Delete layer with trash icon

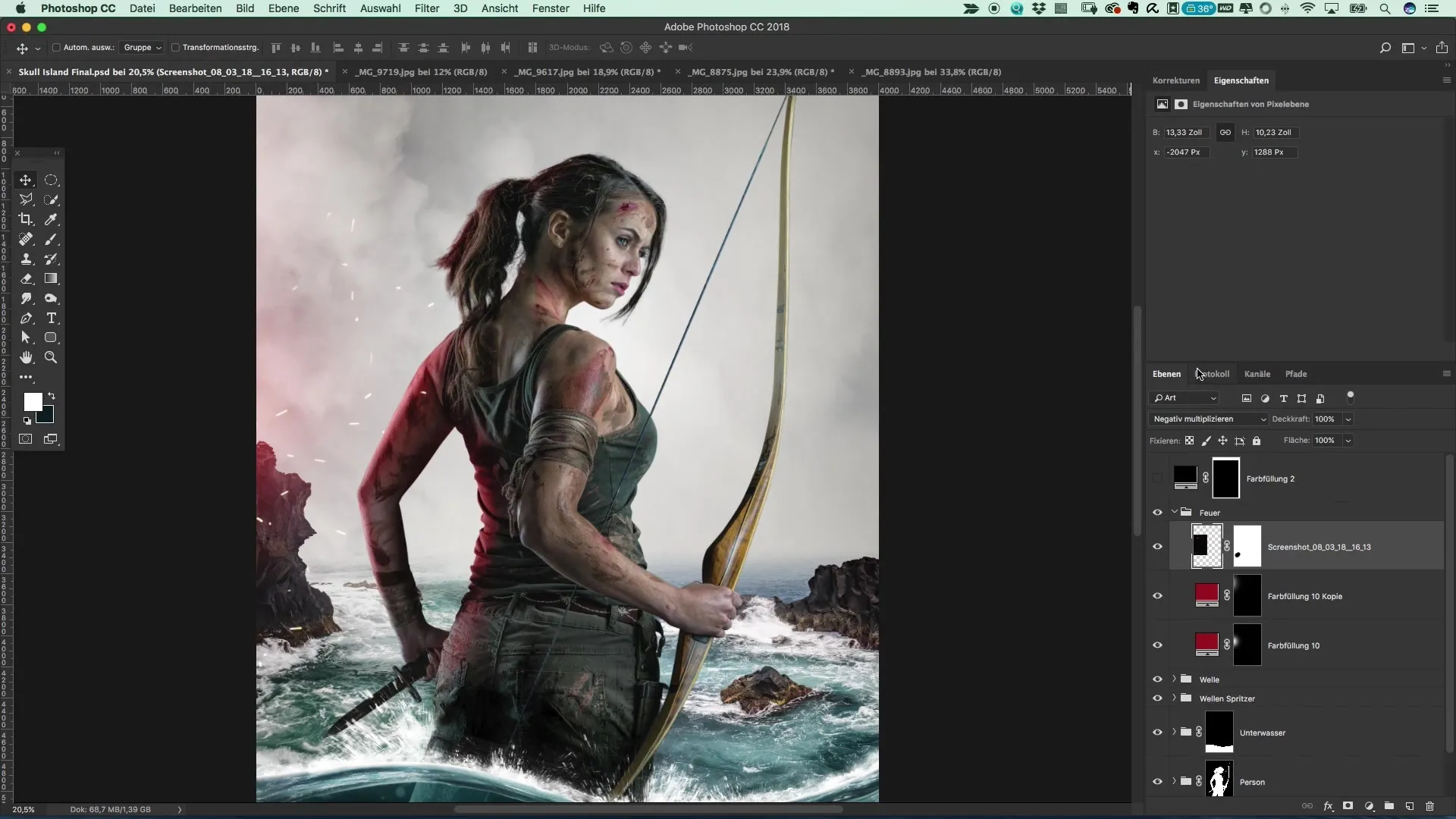coord(1430,806)
